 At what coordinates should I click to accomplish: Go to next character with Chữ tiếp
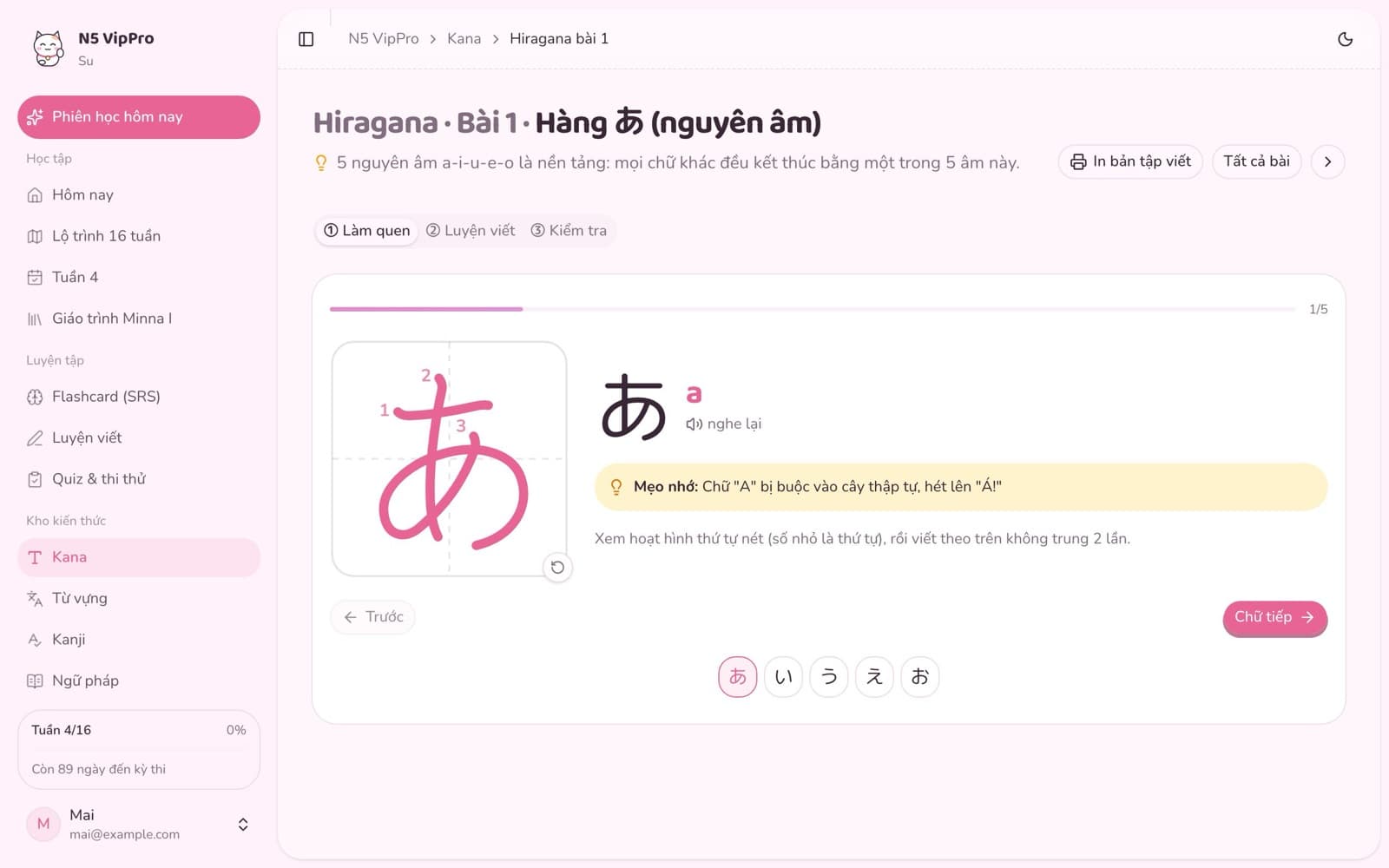pyautogui.click(x=1274, y=617)
